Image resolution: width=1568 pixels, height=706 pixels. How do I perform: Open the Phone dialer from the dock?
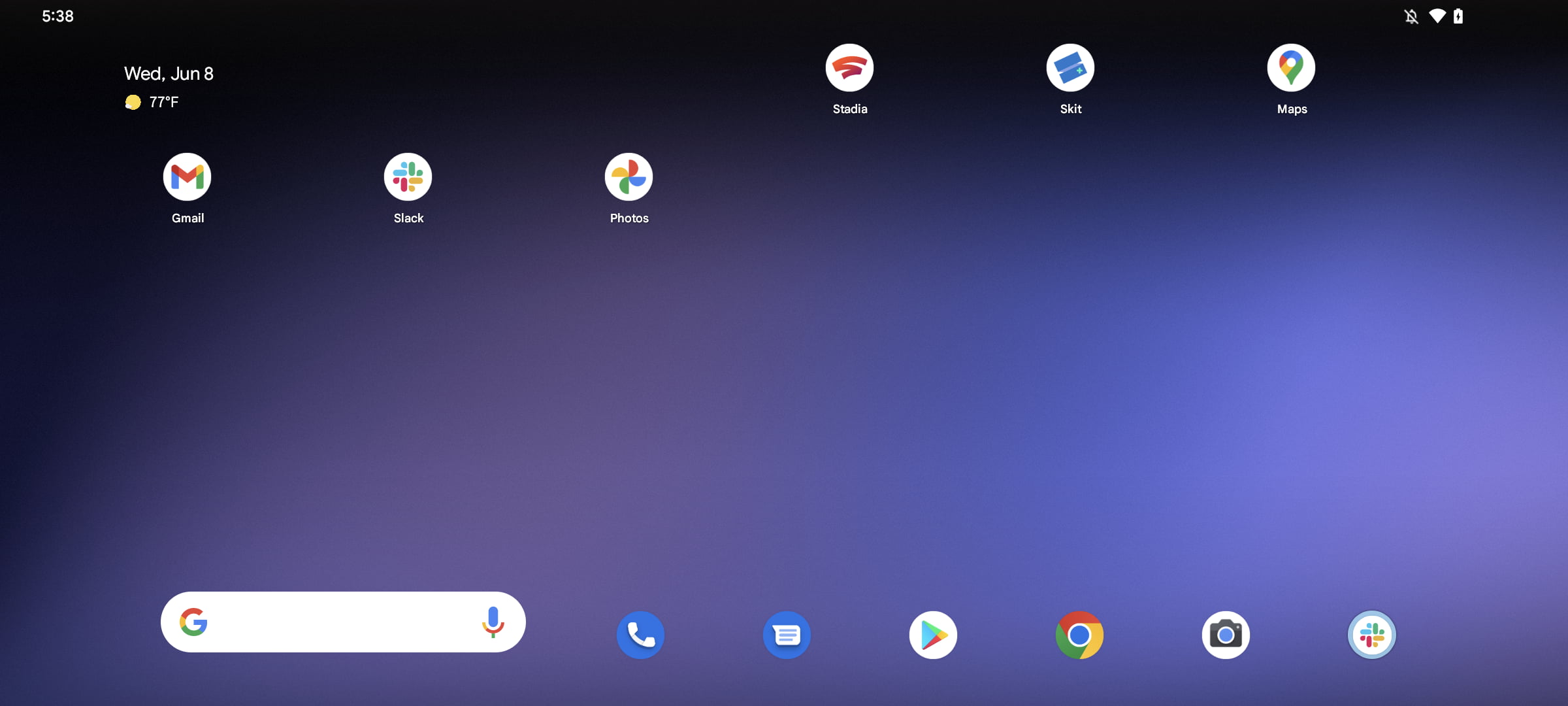point(640,634)
